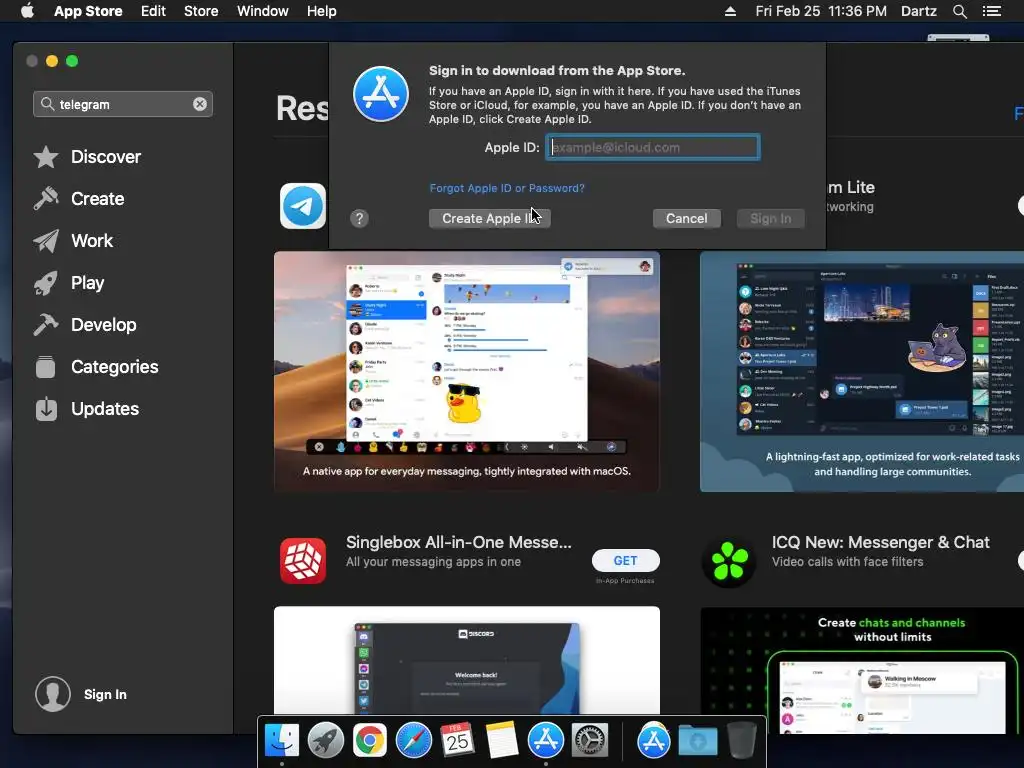This screenshot has height=768, width=1024.
Task: Click Video calls with face filters subtitle
Action: [848, 562]
